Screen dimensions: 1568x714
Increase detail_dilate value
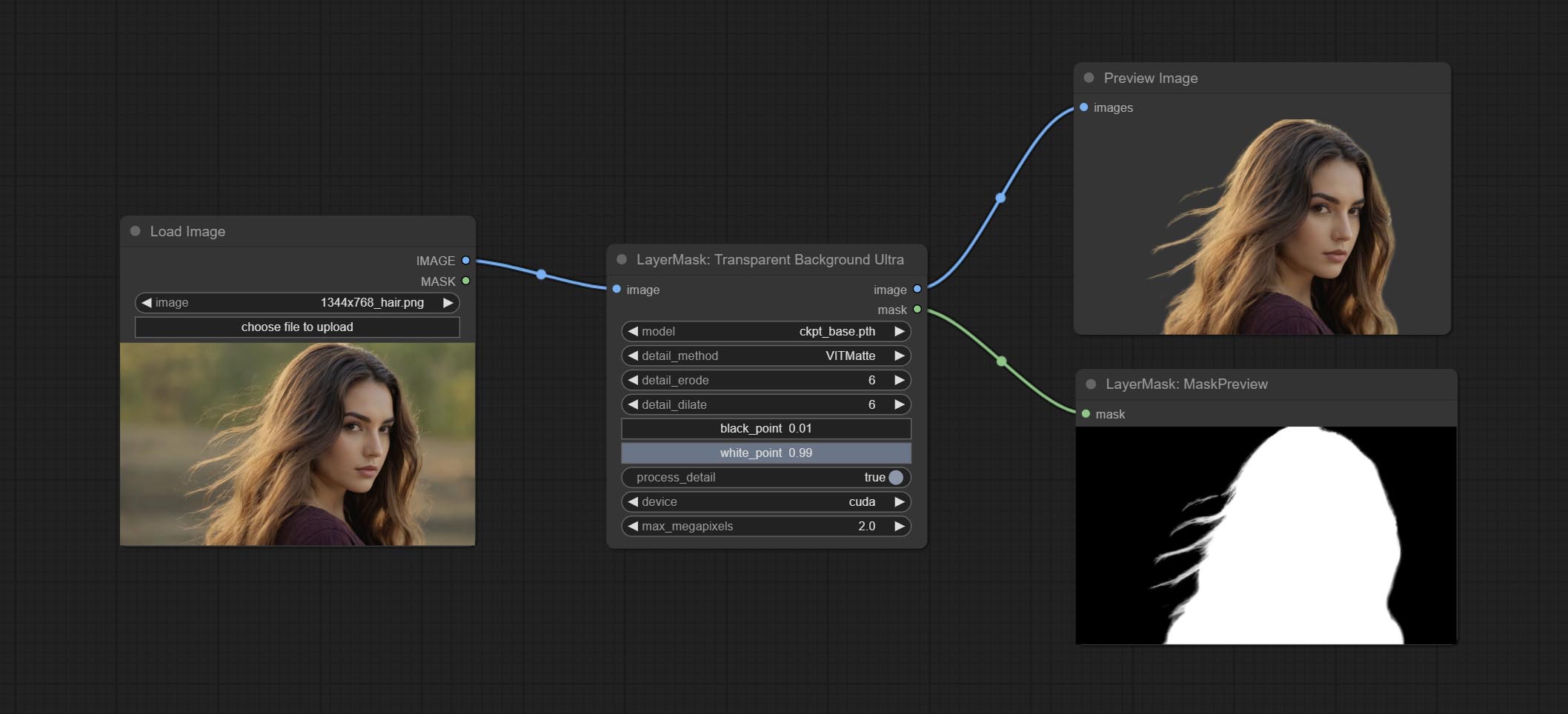pyautogui.click(x=900, y=404)
